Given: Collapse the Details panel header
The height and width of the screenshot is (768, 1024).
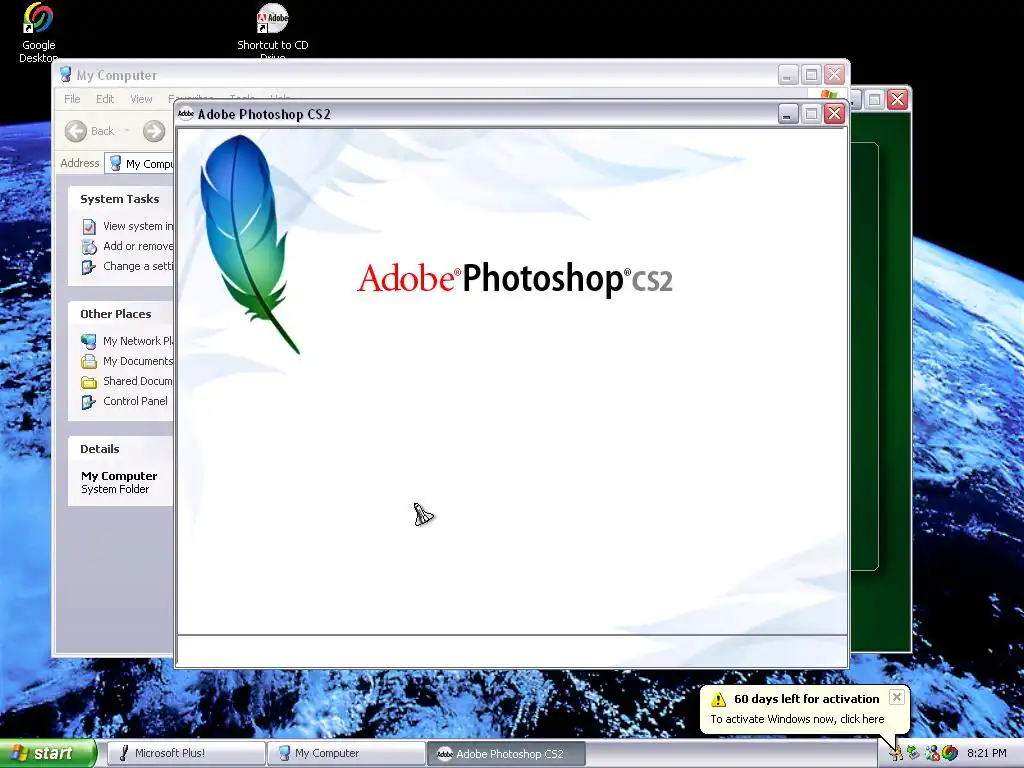Looking at the screenshot, I should click(x=120, y=449).
